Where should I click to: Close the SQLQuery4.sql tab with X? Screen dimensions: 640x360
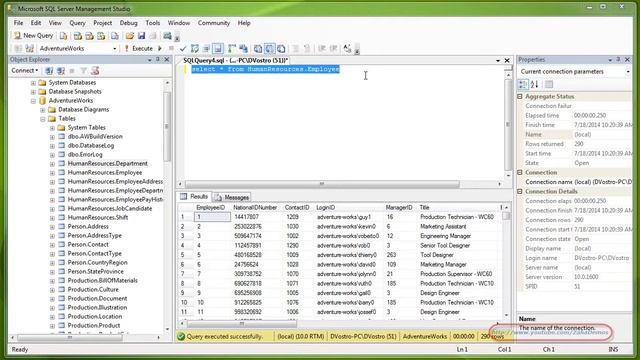(x=507, y=60)
